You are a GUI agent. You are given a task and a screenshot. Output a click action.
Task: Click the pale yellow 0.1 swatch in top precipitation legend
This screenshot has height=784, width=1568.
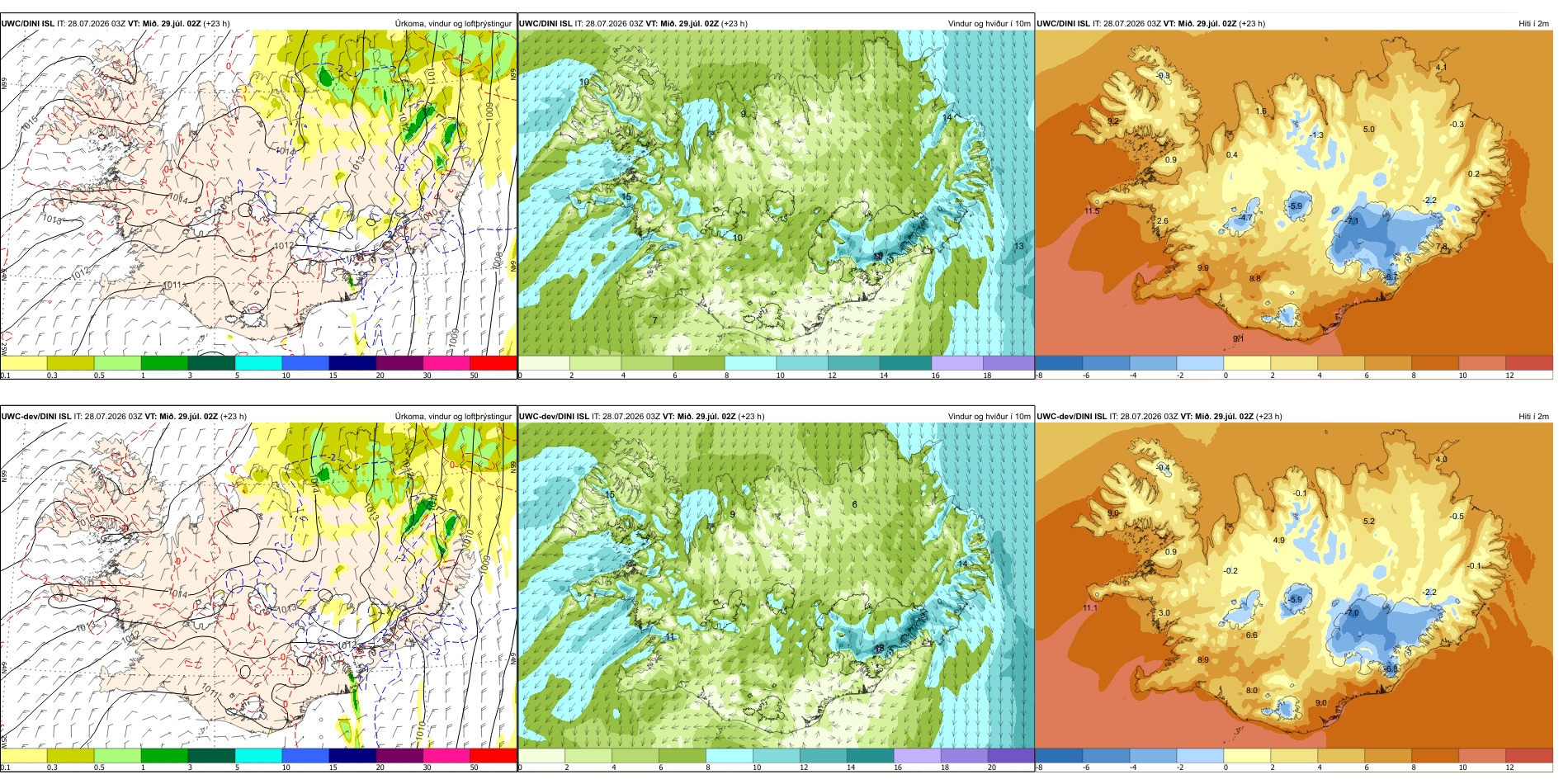pos(23,362)
